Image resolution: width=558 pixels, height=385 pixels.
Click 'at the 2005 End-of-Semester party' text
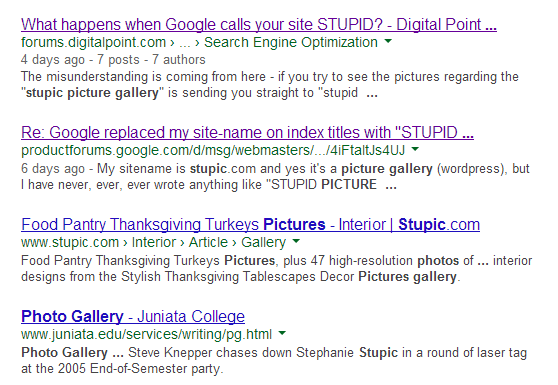tap(122, 368)
